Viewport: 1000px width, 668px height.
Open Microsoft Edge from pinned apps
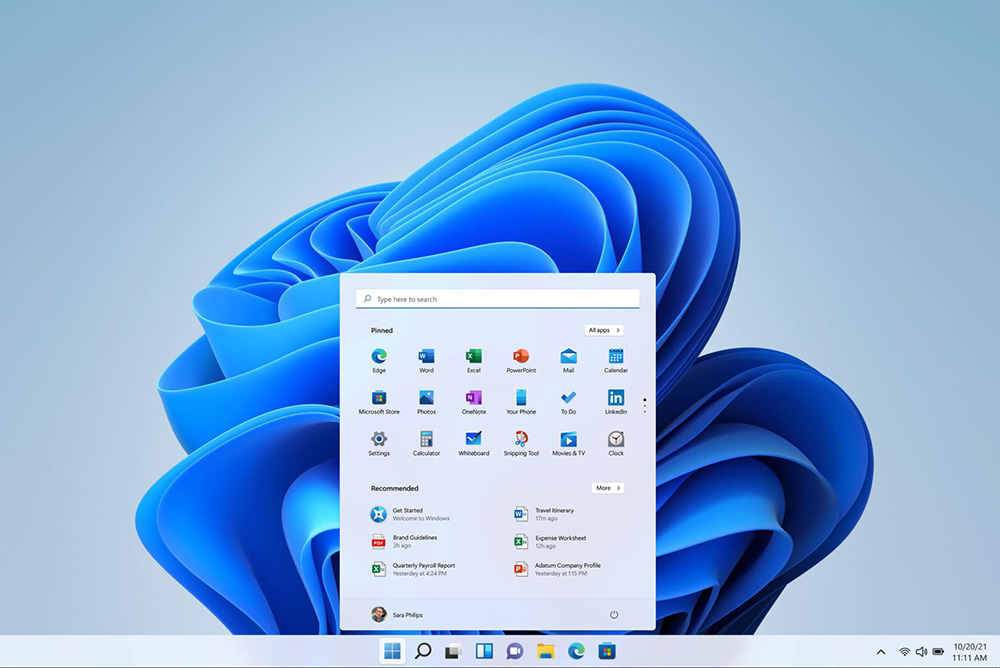pyautogui.click(x=379, y=357)
